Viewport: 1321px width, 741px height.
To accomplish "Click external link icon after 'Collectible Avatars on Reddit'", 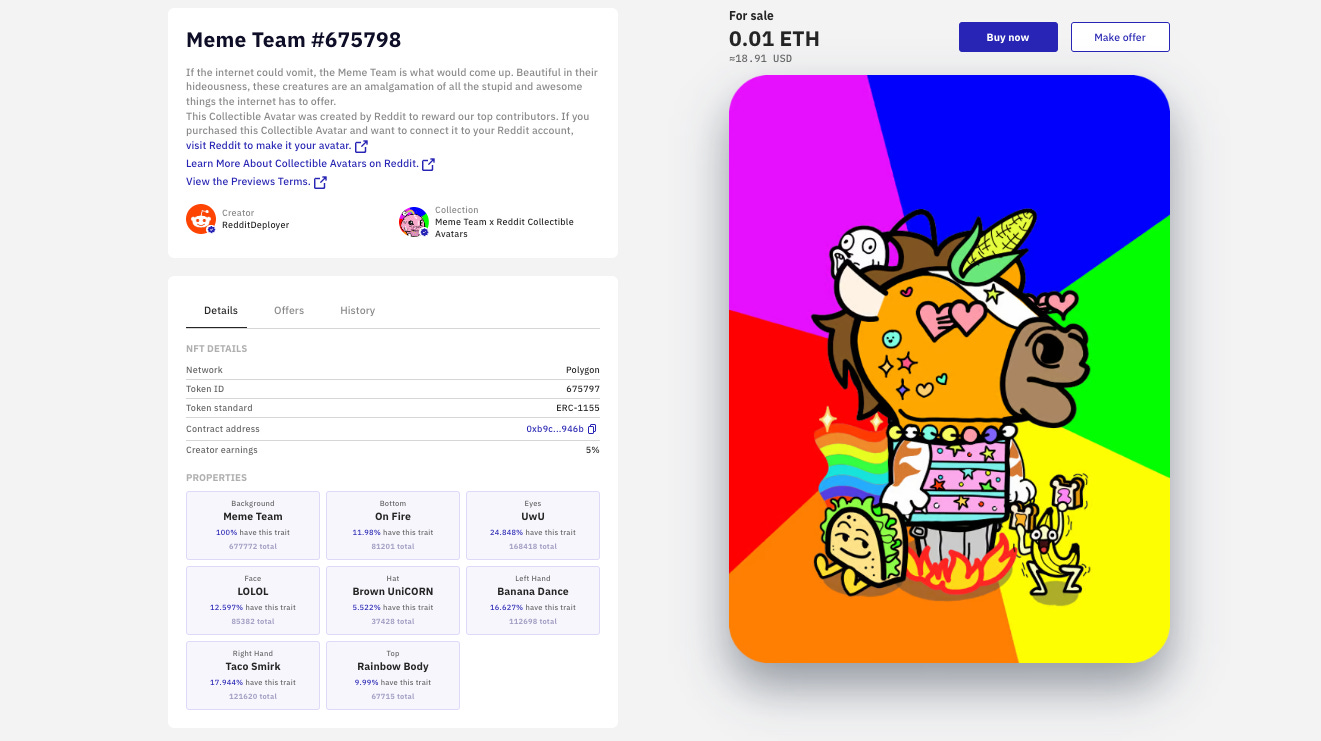I will [428, 164].
